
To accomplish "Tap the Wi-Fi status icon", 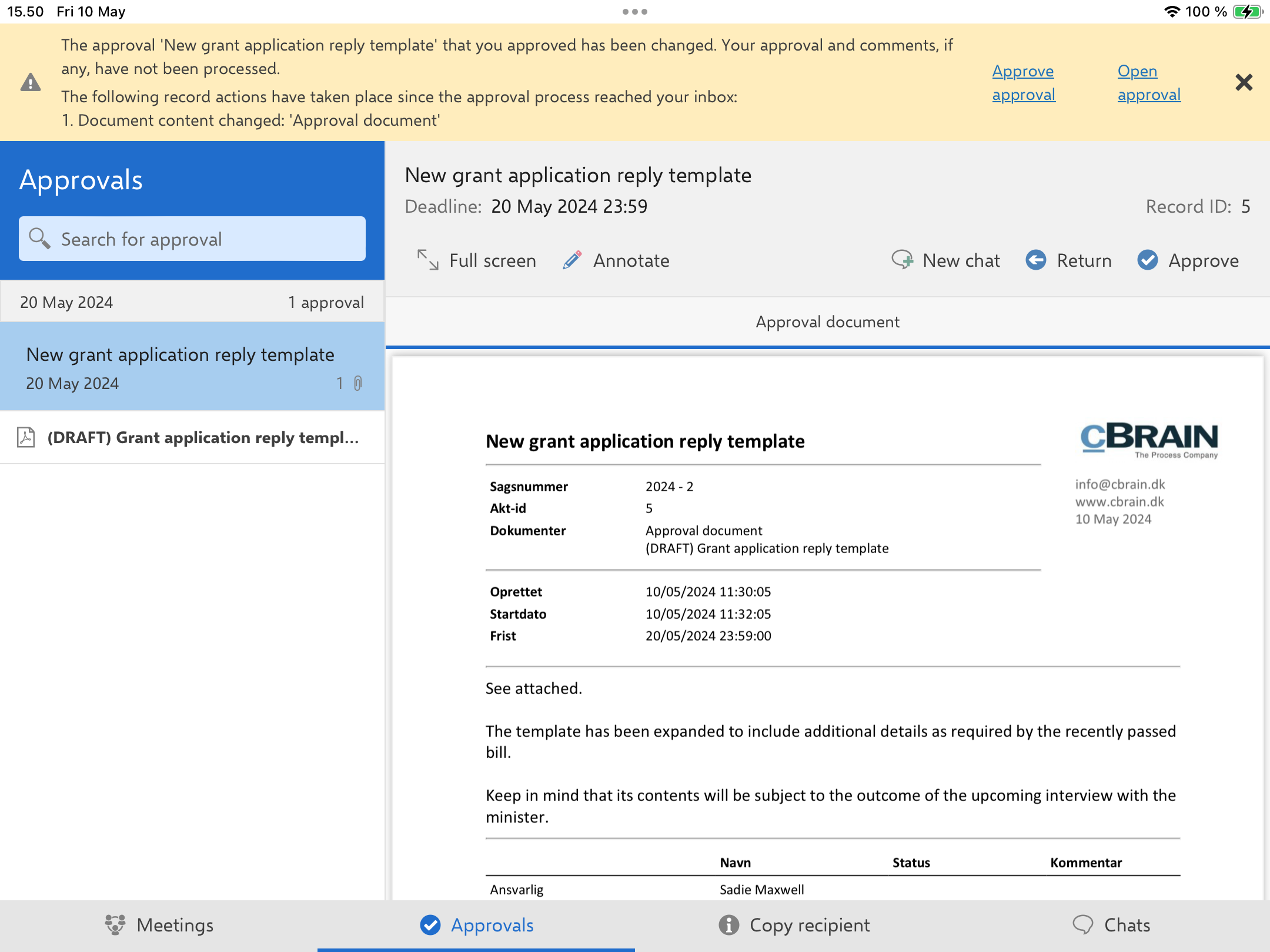I will [1172, 12].
